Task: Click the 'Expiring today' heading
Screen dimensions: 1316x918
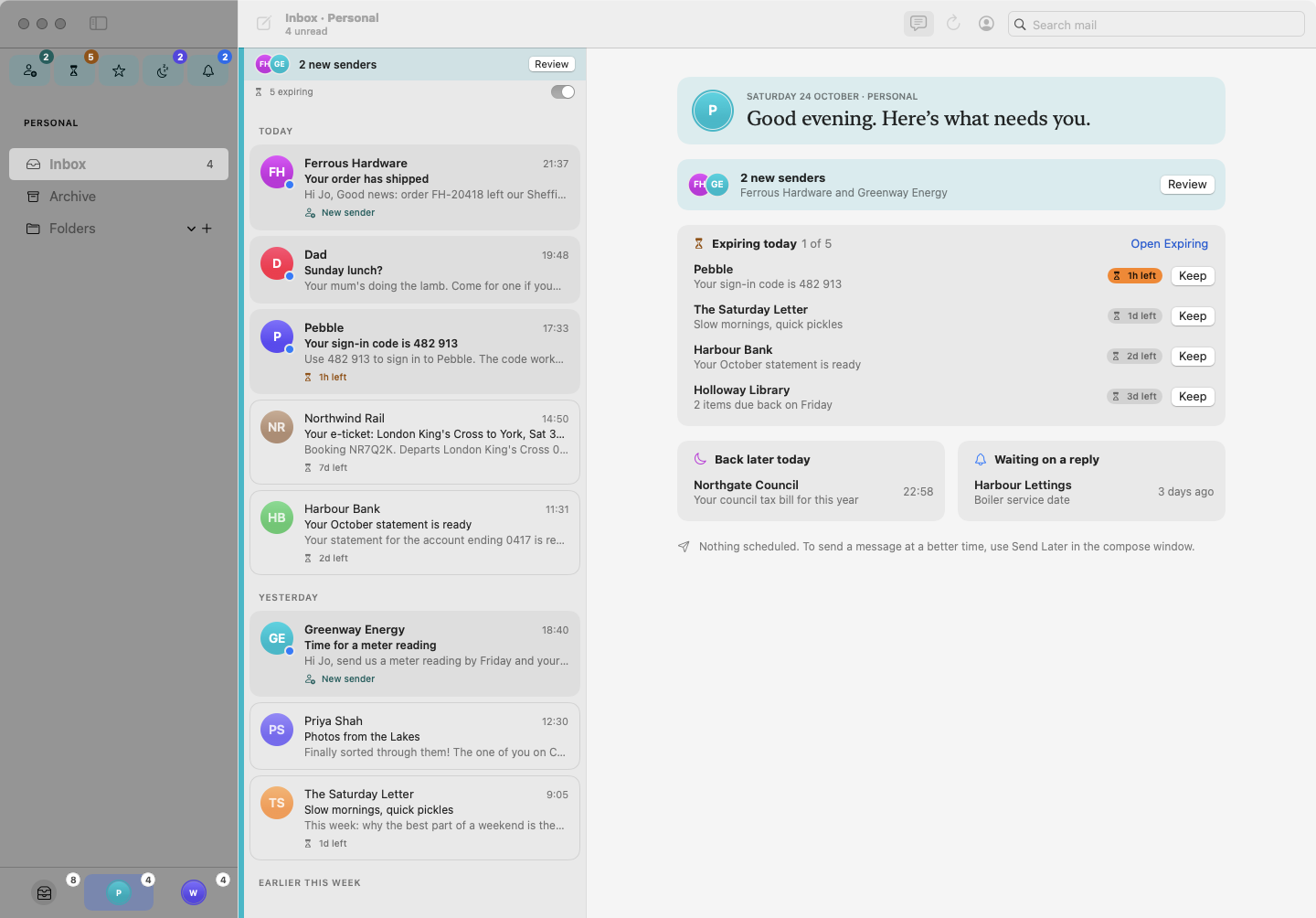Action: (754, 244)
